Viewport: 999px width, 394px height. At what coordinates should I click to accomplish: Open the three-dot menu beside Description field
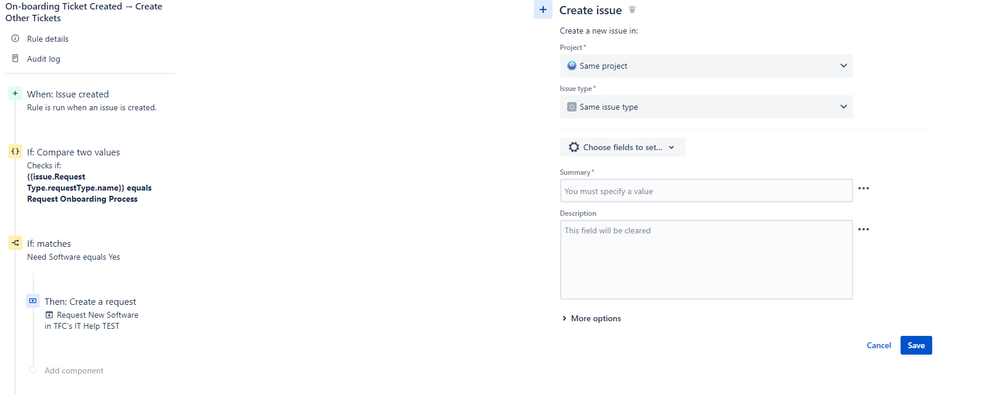click(x=863, y=230)
